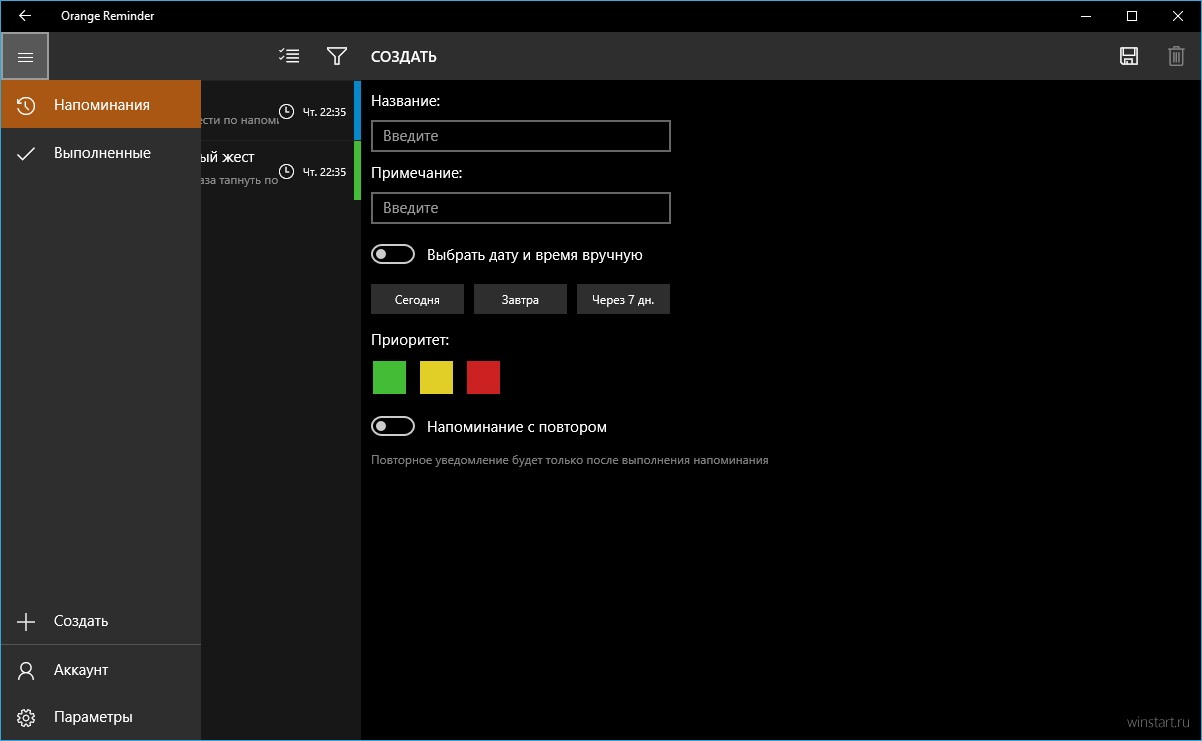This screenshot has width=1202, height=741.
Task: Click the back arrow in title bar
Action: [x=24, y=16]
